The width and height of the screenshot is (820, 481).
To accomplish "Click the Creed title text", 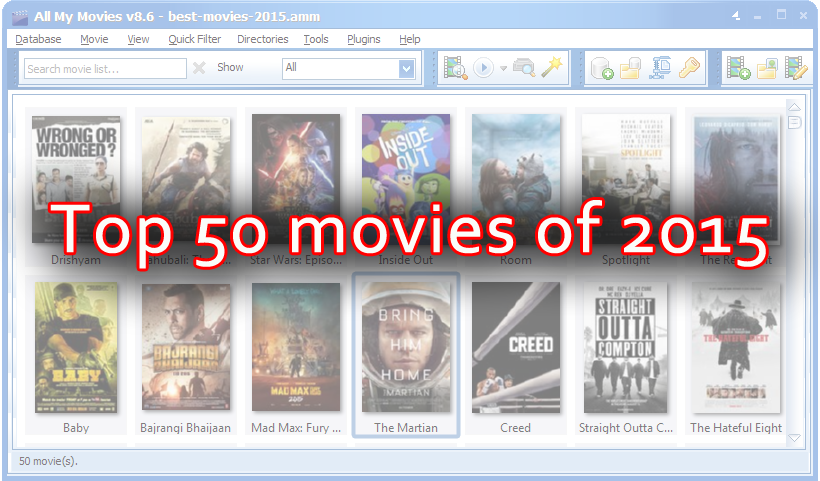I will click(x=516, y=428).
